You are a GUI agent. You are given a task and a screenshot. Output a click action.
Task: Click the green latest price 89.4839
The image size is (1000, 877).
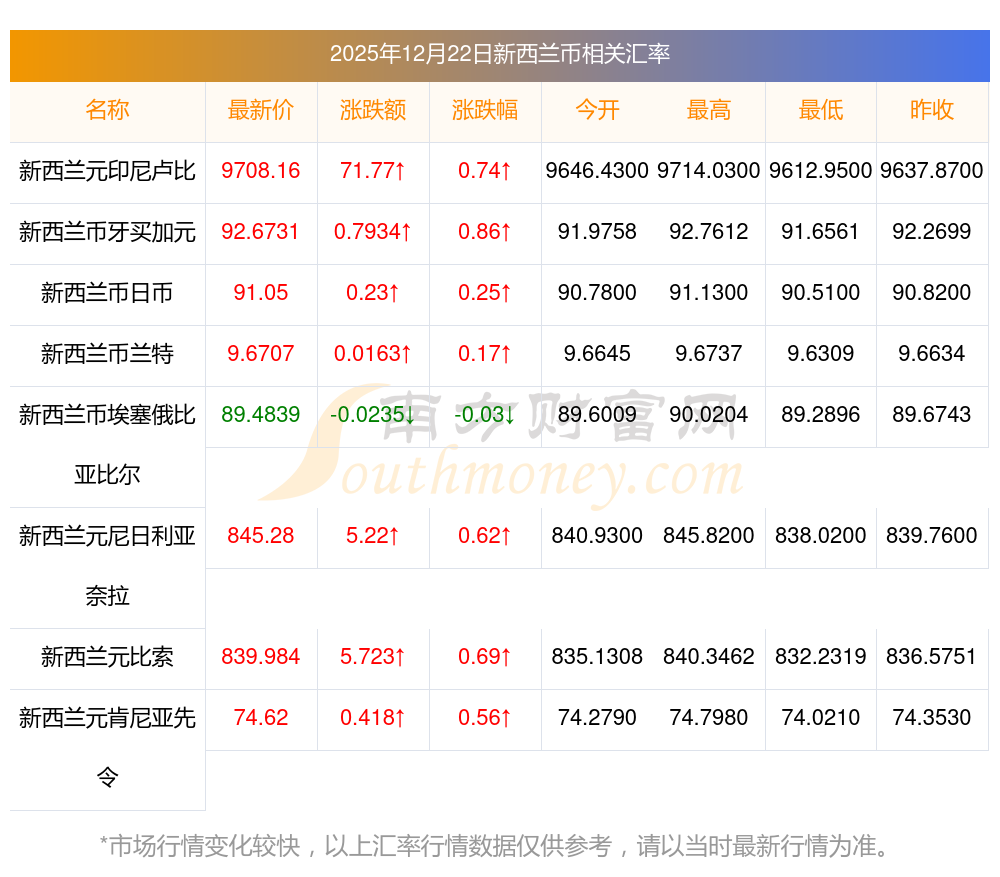click(x=261, y=414)
